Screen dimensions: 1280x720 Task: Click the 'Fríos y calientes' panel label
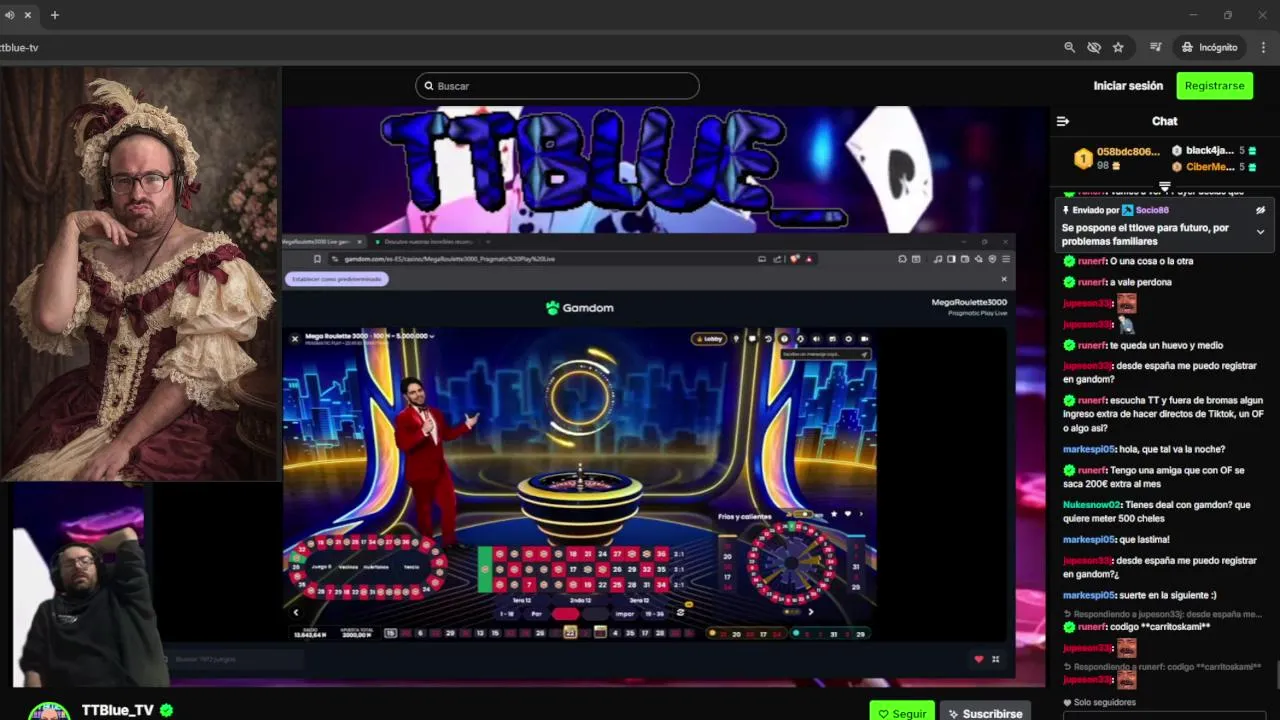pos(745,516)
